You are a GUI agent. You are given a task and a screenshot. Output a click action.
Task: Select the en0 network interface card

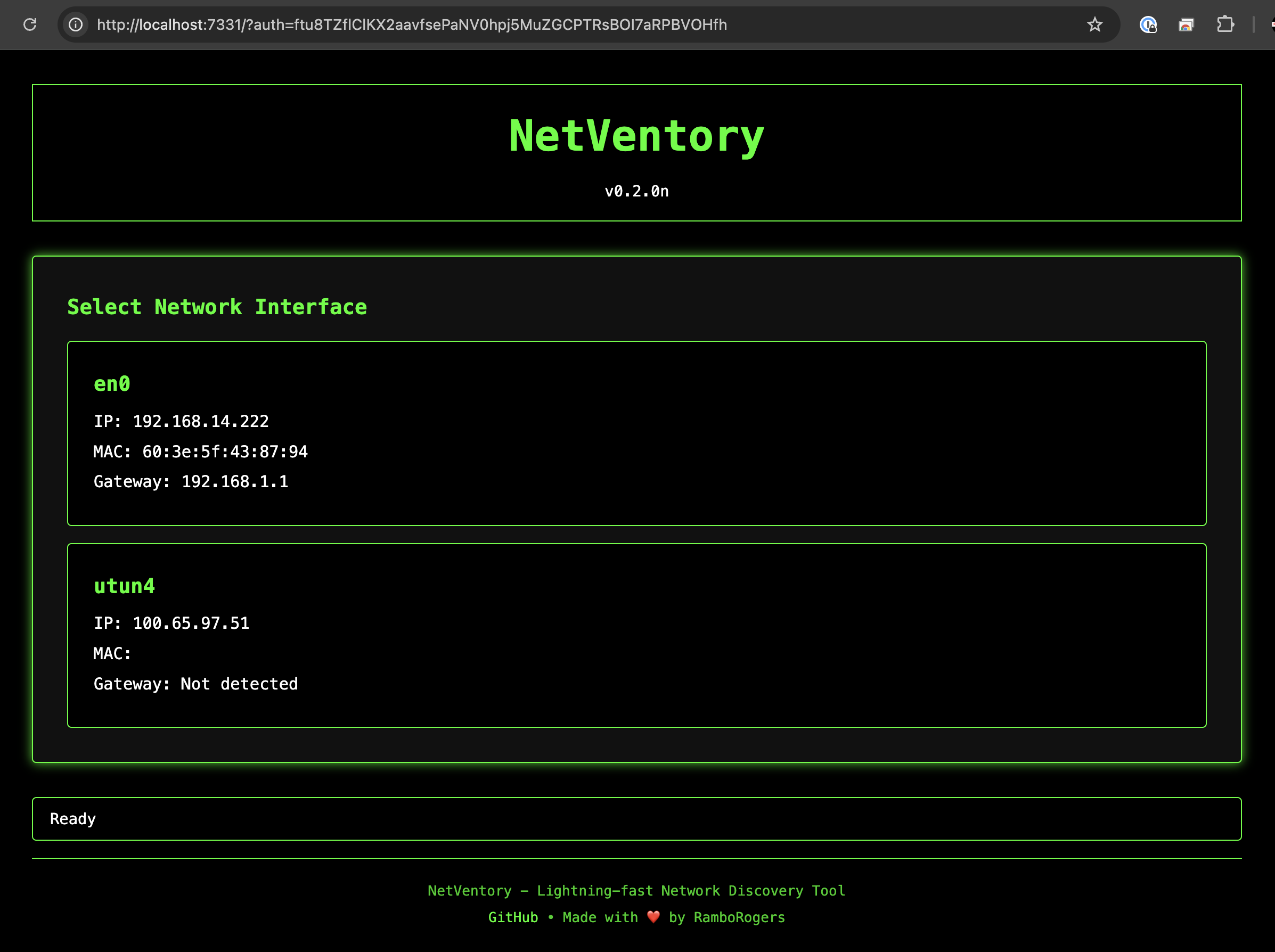click(636, 433)
